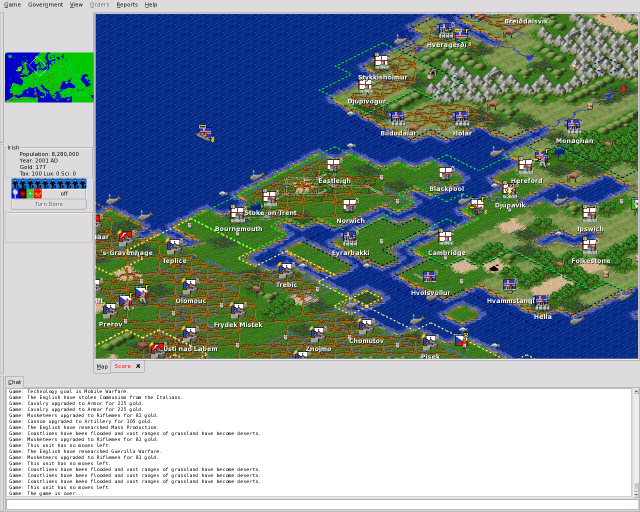Click chat line about stolen Communism from Italians

pos(96,397)
